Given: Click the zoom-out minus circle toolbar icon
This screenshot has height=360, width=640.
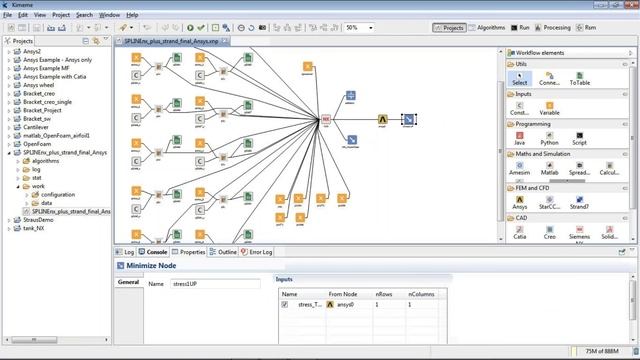Looking at the screenshot, I should coord(241,28).
